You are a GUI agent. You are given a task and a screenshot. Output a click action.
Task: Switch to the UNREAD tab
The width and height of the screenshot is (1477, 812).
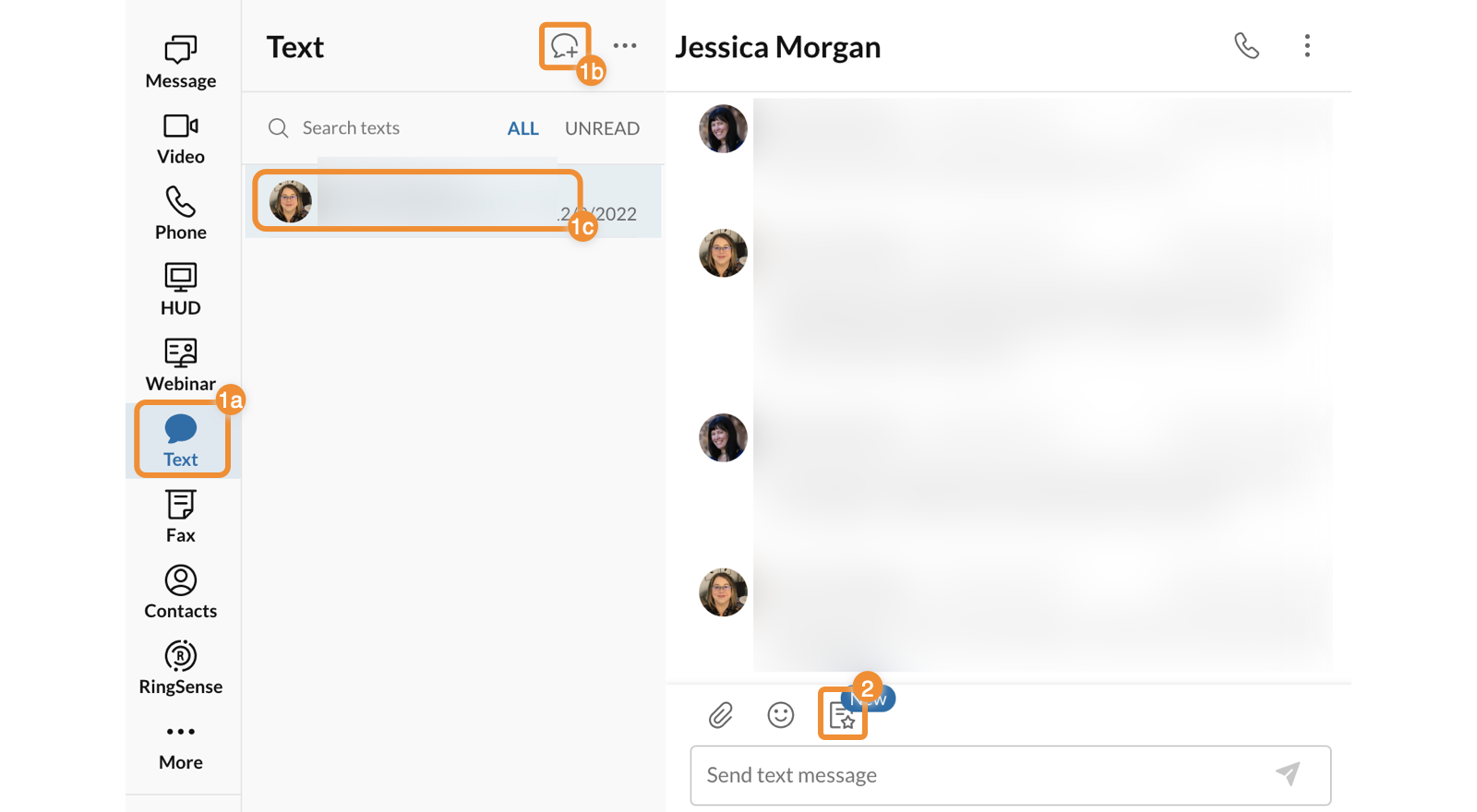click(x=602, y=128)
